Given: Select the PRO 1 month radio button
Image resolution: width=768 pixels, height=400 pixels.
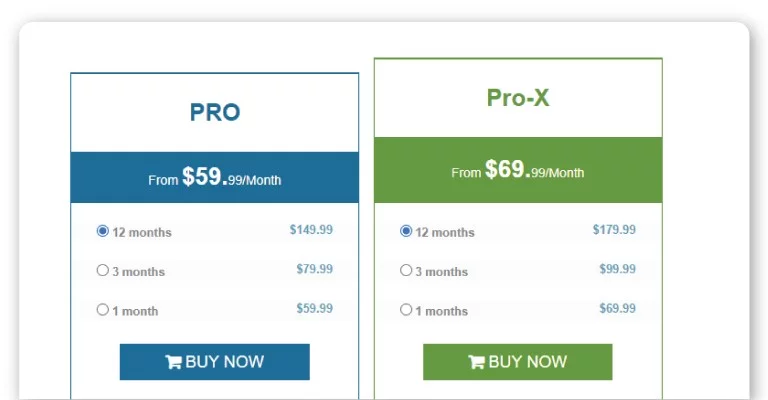Looking at the screenshot, I should coord(102,309).
